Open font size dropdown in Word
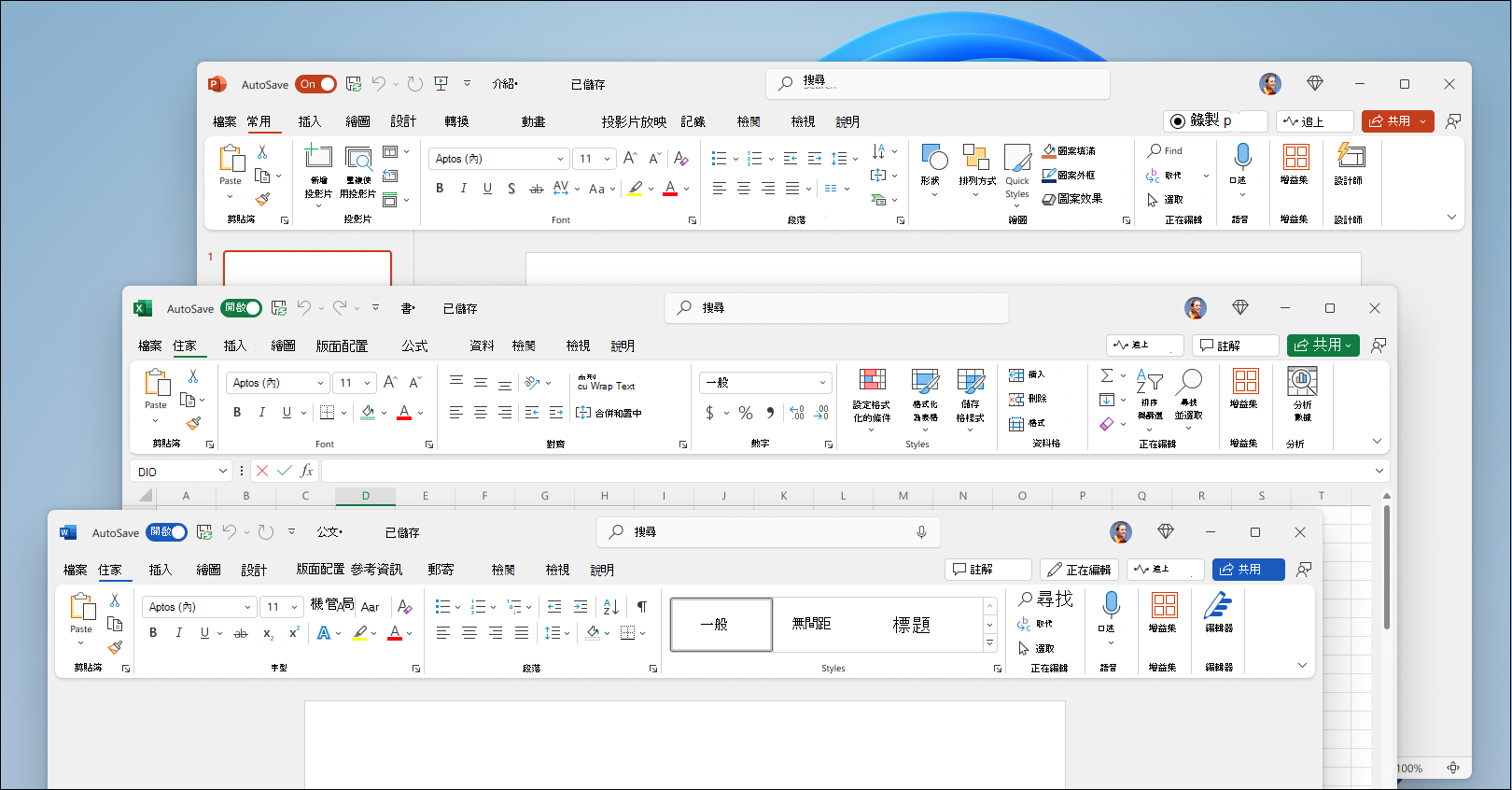This screenshot has height=790, width=1512. [294, 607]
